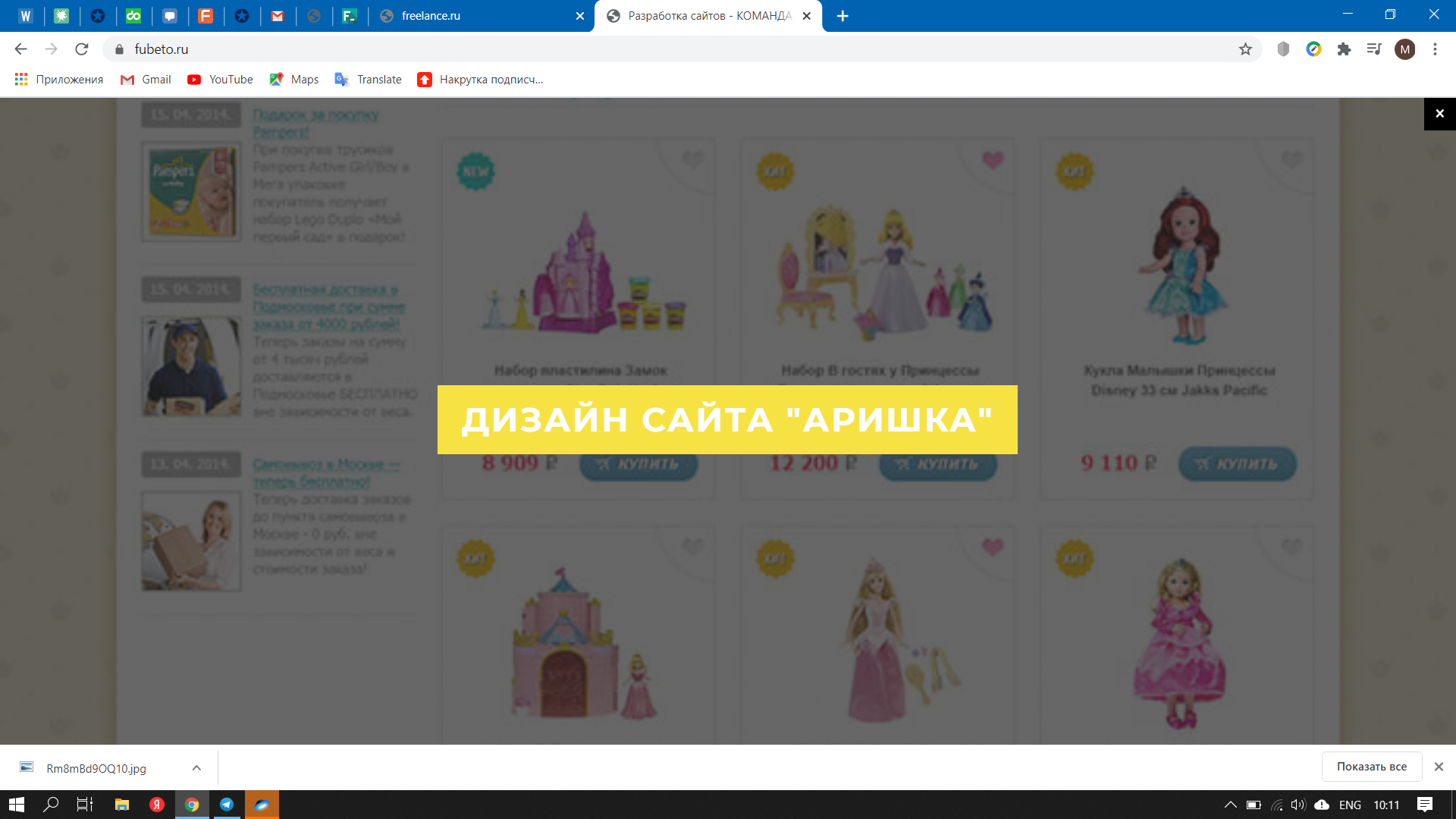
Task: Open the Windows Start menu
Action: (17, 805)
